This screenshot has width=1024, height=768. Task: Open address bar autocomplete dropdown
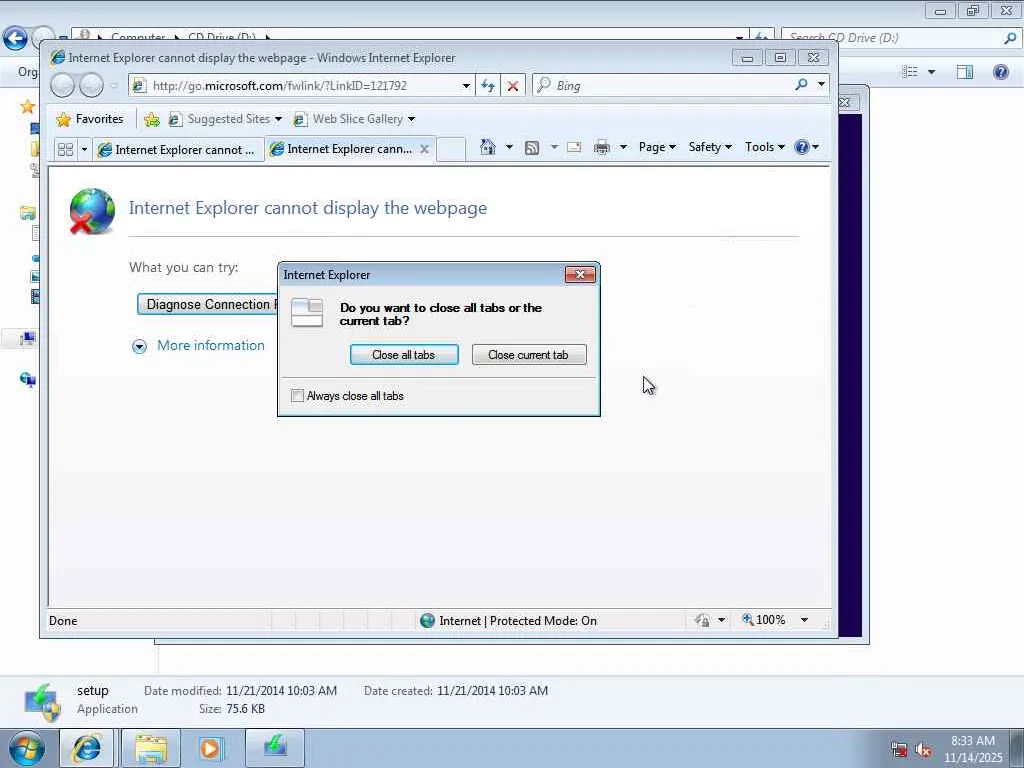point(466,86)
